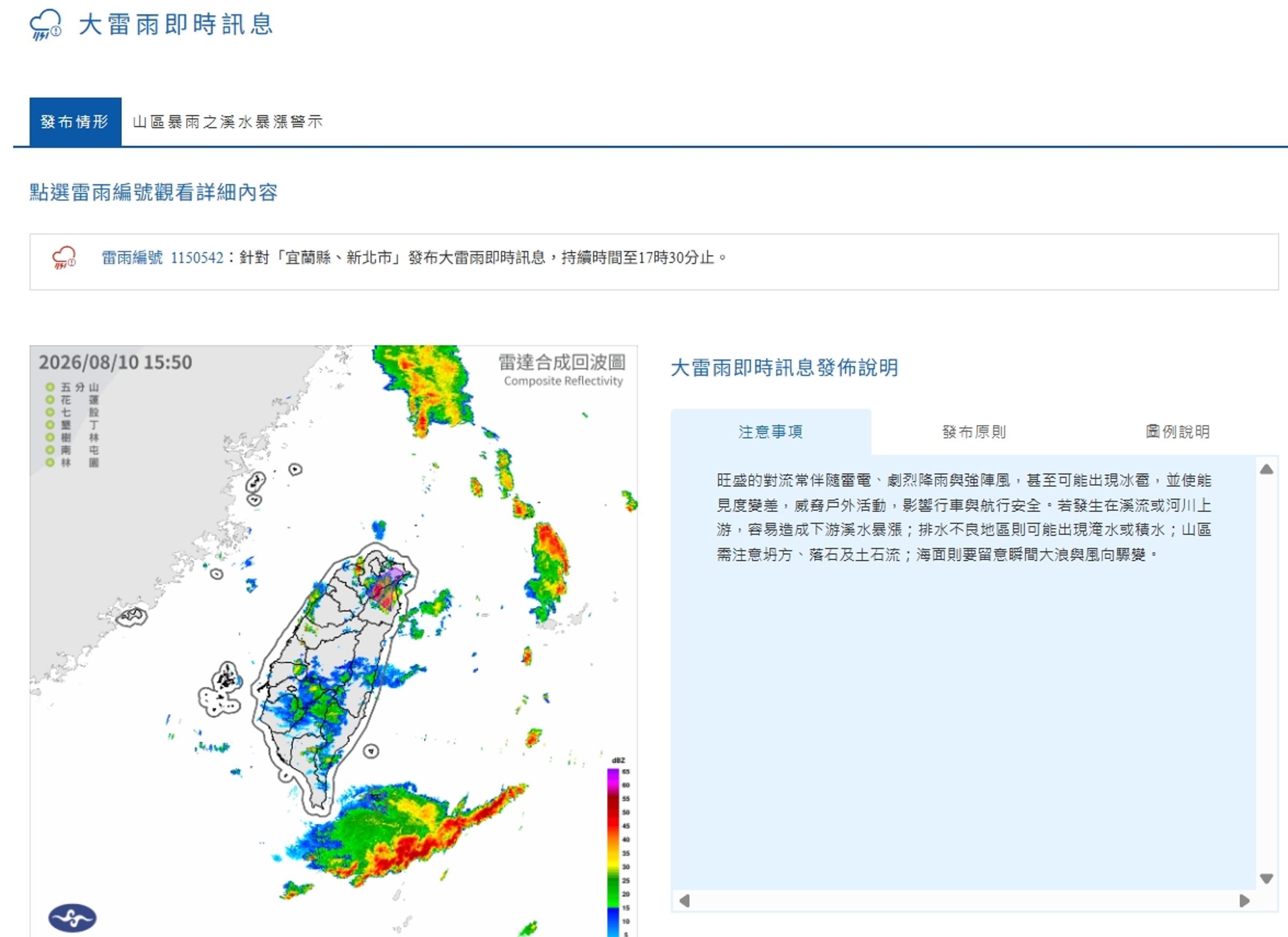
Task: Click the 點選雷雨編號觀看詳細內容 heading
Action: coord(153,193)
